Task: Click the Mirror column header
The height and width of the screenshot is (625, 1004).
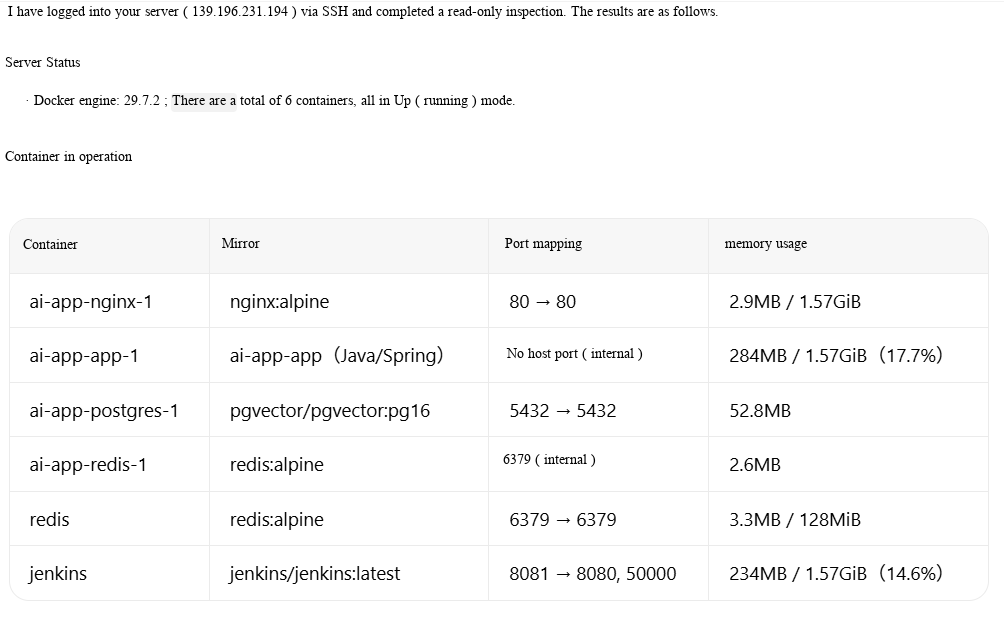Action: (x=240, y=243)
